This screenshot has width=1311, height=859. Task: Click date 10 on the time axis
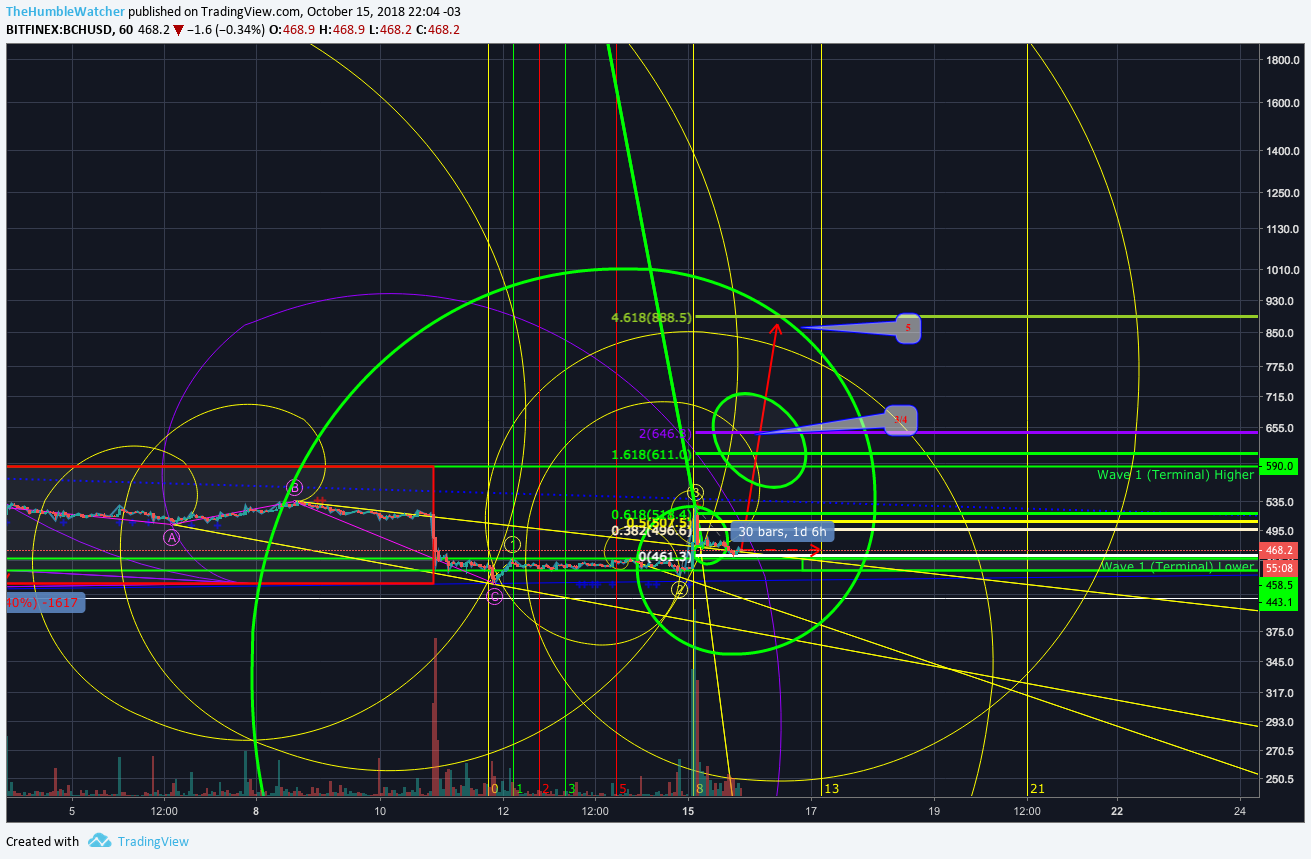click(x=380, y=811)
